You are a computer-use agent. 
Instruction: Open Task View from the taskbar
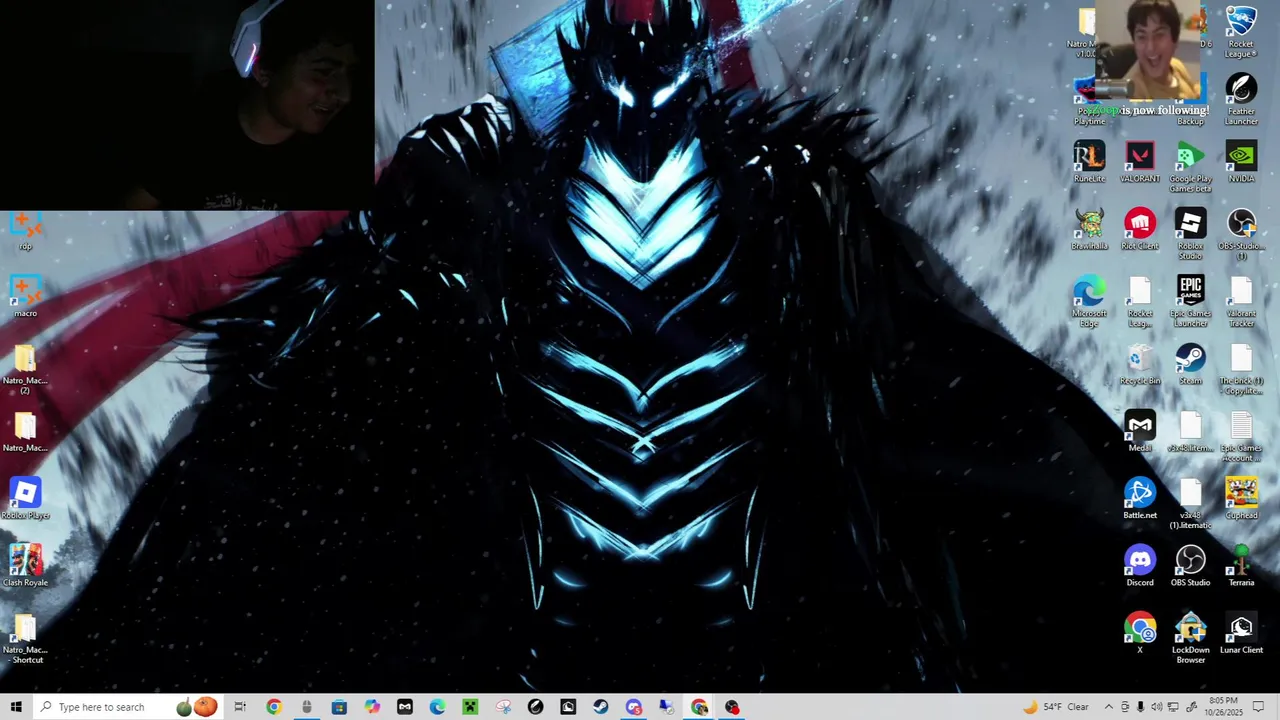coord(240,707)
